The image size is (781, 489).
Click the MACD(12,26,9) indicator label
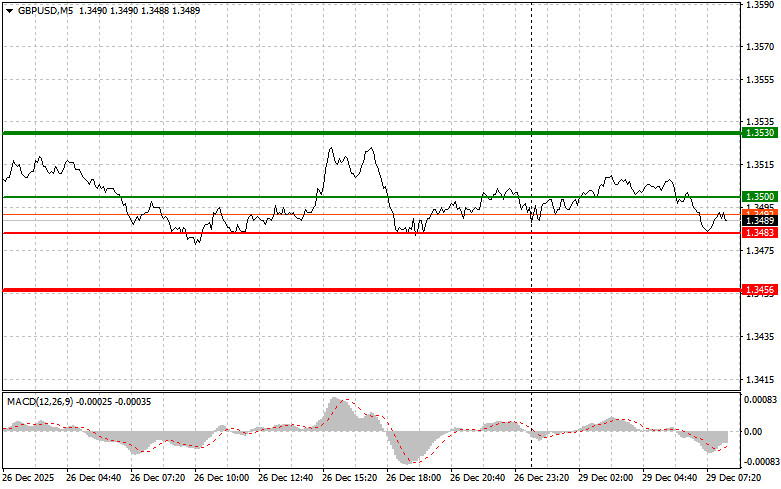[x=40, y=401]
